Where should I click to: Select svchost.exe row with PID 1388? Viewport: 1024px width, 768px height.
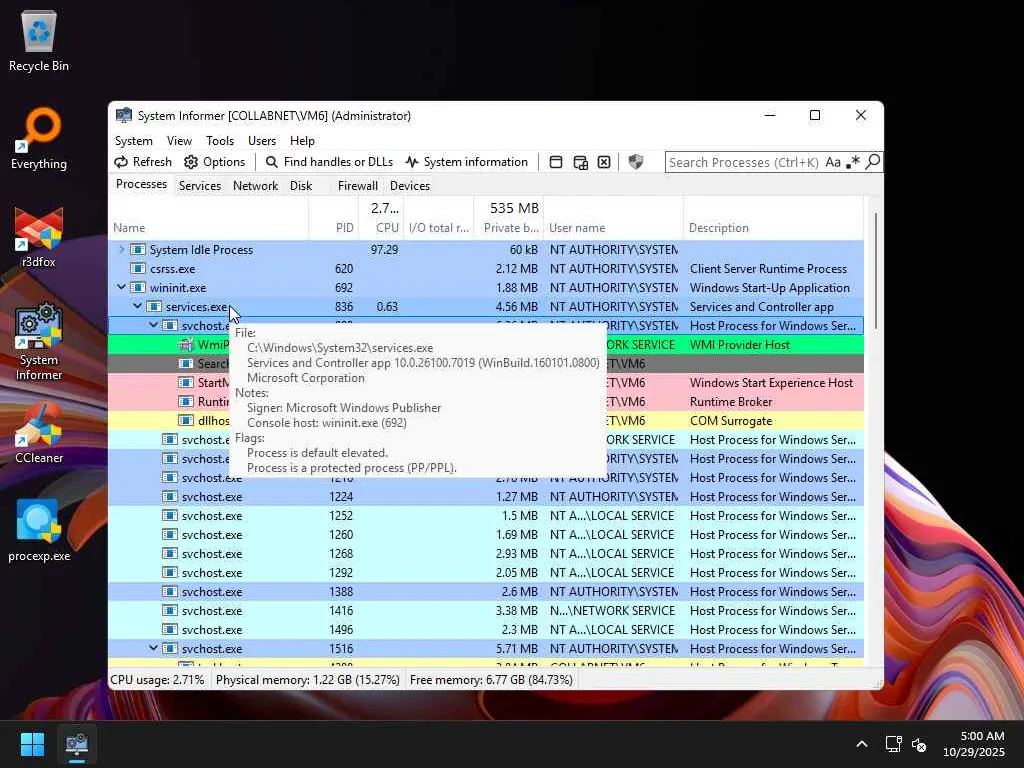486,592
